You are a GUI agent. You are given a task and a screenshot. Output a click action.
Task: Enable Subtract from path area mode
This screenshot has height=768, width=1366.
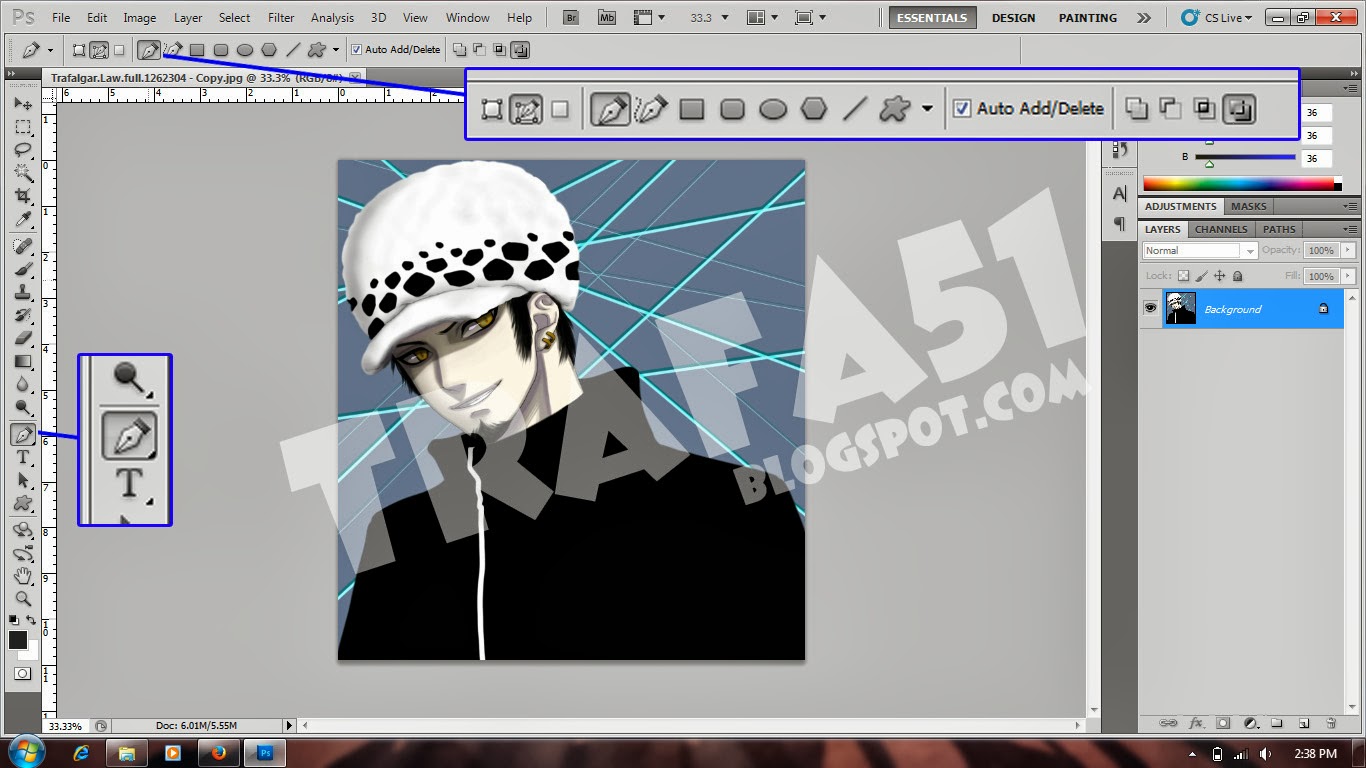[x=479, y=49]
